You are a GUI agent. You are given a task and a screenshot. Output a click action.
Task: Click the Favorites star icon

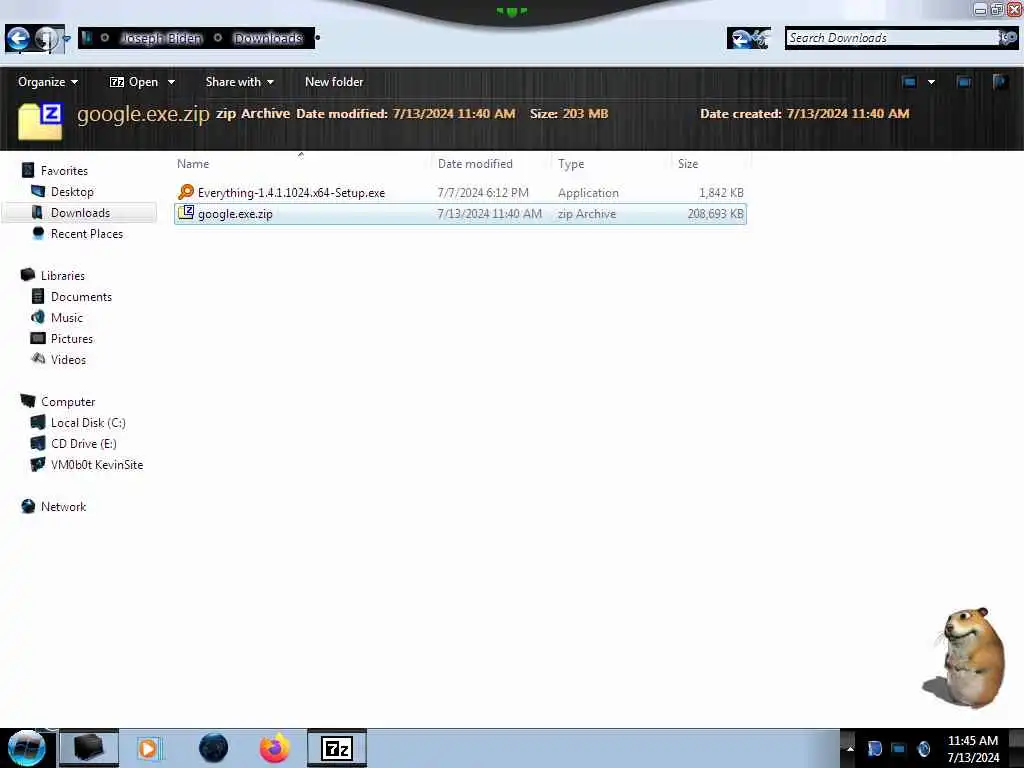tap(27, 170)
